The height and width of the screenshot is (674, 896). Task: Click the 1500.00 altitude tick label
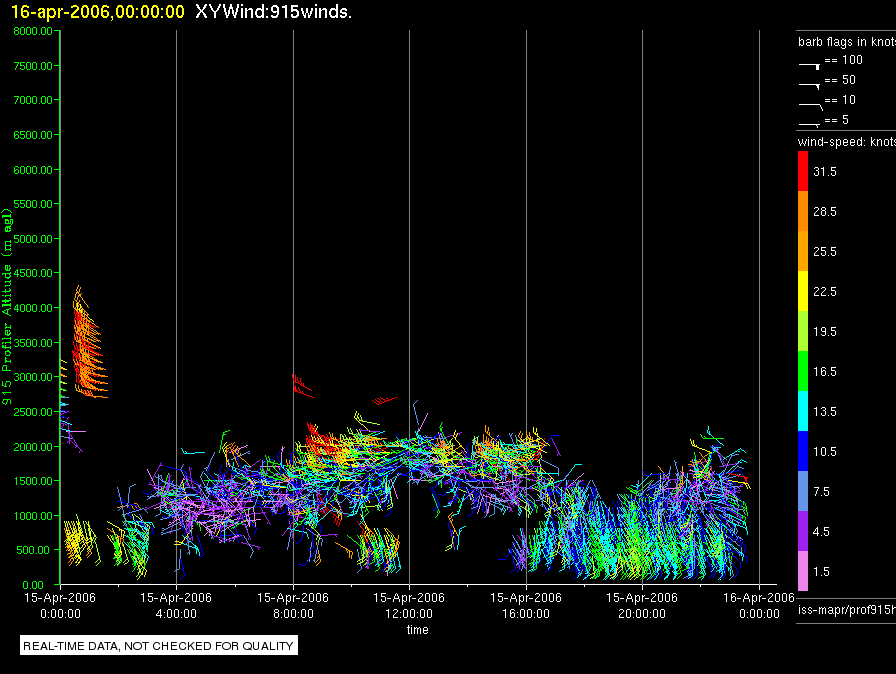33,481
